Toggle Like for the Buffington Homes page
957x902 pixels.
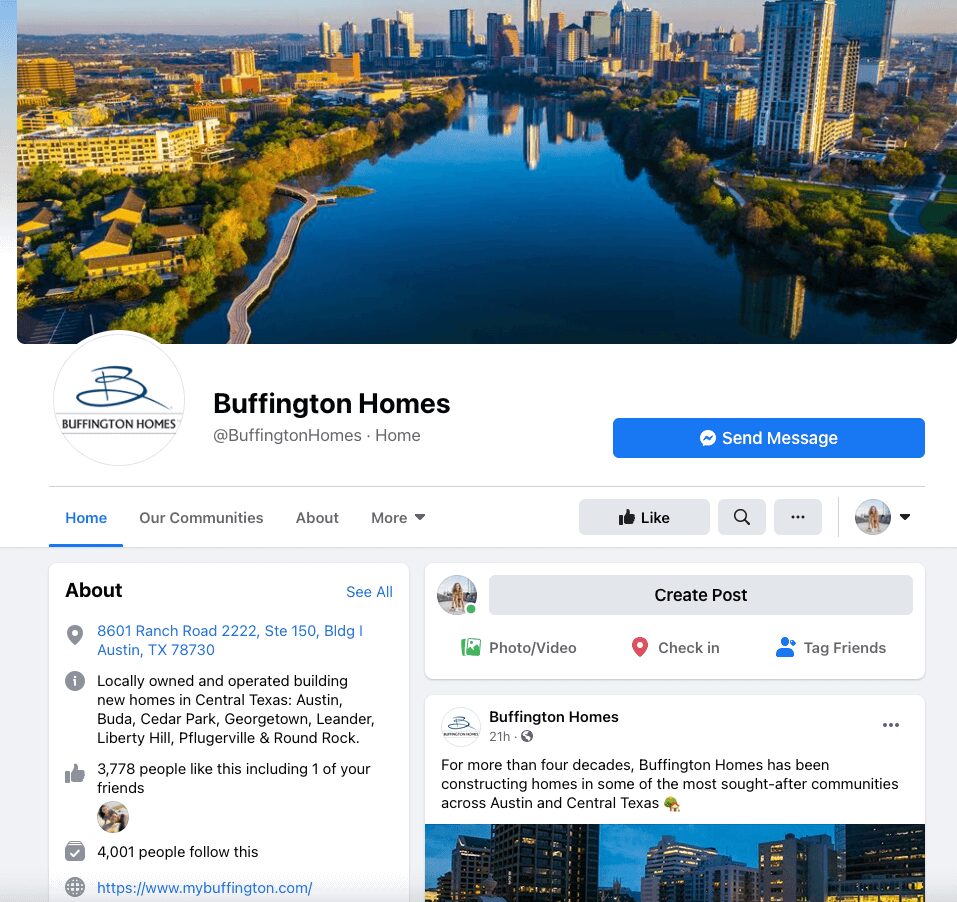pyautogui.click(x=644, y=517)
